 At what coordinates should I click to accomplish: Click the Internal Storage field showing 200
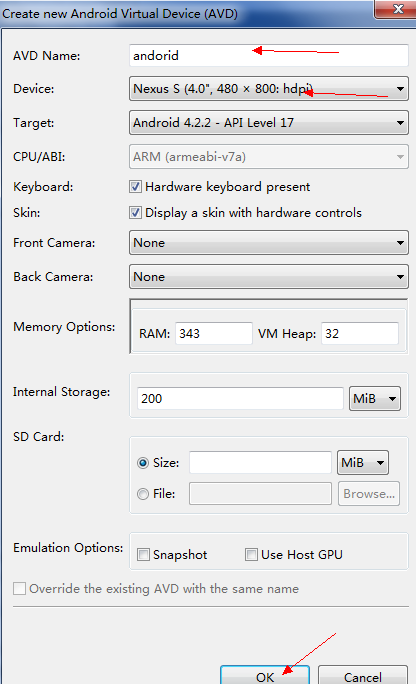point(240,398)
